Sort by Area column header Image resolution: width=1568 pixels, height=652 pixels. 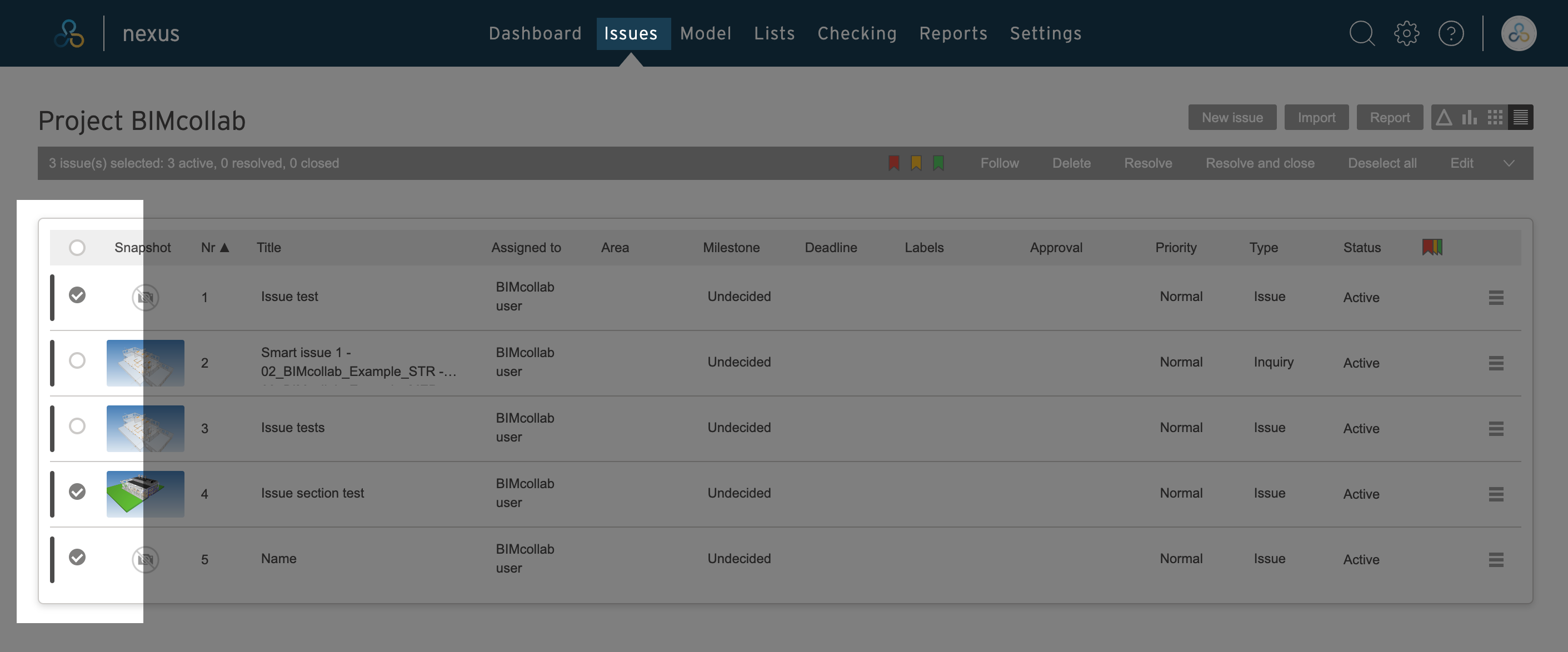pos(615,248)
